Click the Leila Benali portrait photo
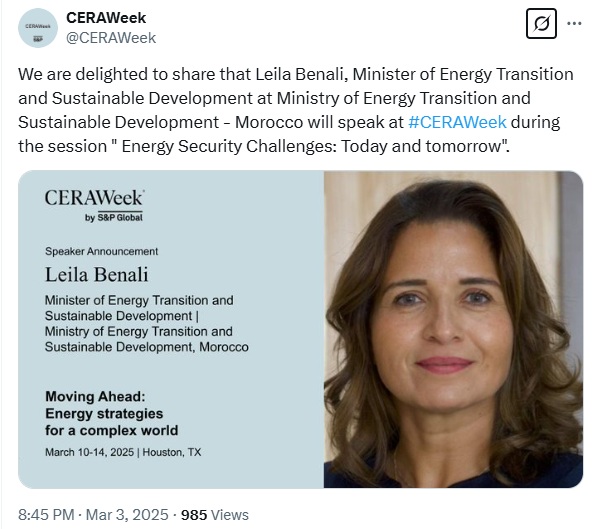This screenshot has width=600, height=529. coord(453,330)
